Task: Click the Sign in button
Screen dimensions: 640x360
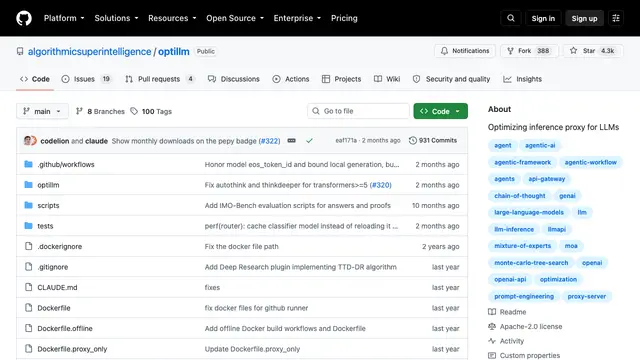Action: (x=543, y=18)
